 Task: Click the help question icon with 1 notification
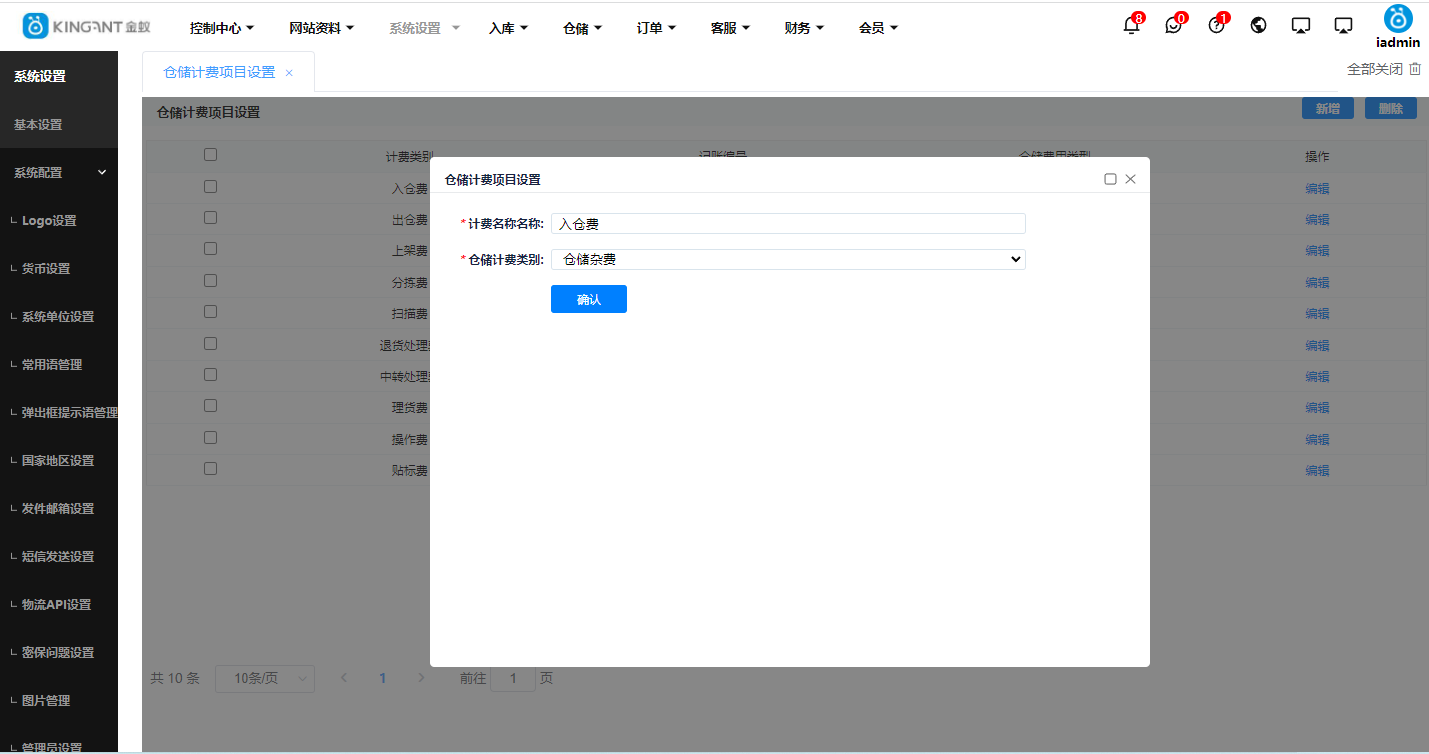pyautogui.click(x=1216, y=26)
